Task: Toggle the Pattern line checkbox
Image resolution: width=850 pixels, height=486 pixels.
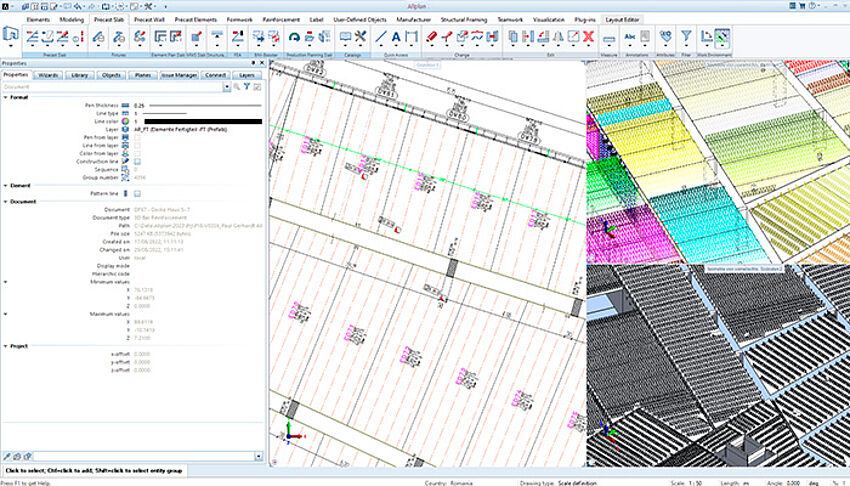Action: click(138, 193)
